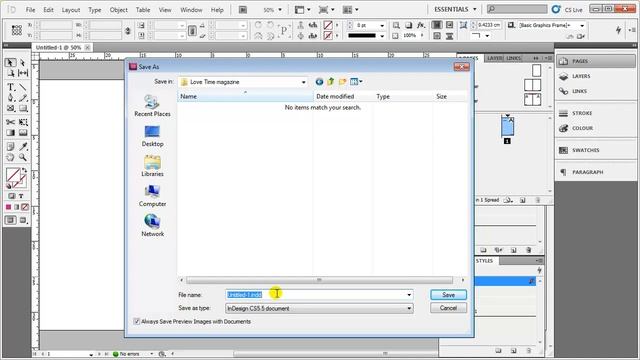This screenshot has width=640, height=360.
Task: Click the file list horizontal scrollbar
Action: (319, 280)
